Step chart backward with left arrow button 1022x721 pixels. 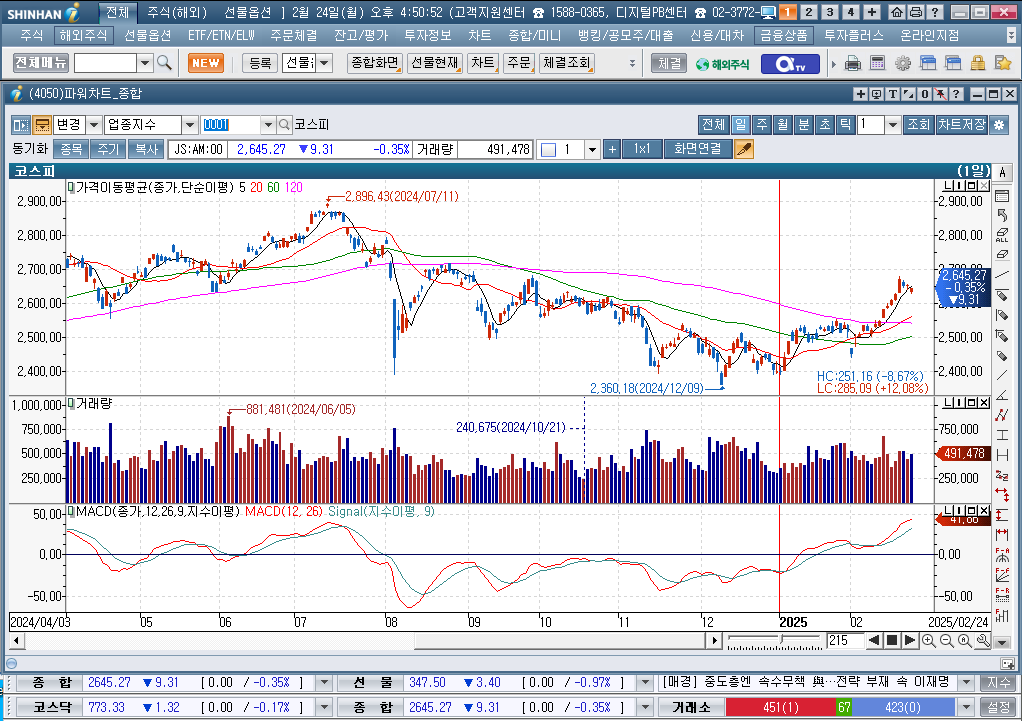(875, 641)
